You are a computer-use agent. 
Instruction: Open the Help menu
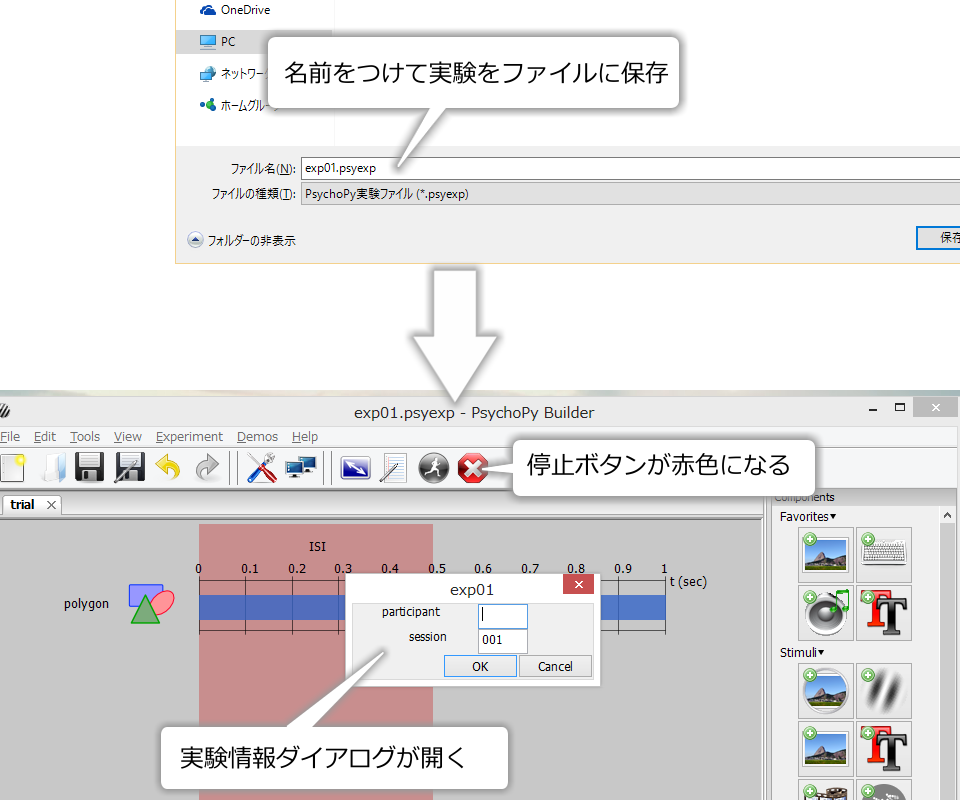tap(305, 436)
